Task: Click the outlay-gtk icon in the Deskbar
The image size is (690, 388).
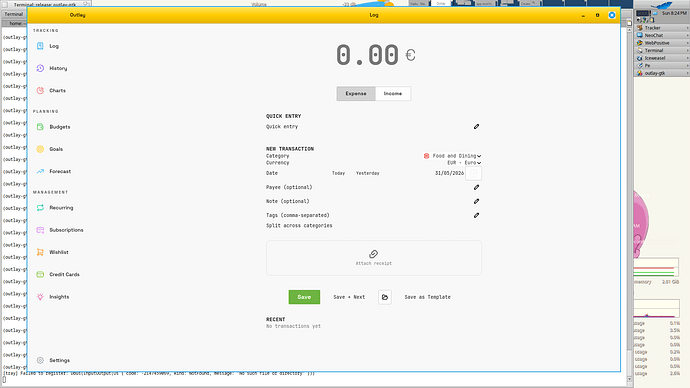Action: pos(640,73)
